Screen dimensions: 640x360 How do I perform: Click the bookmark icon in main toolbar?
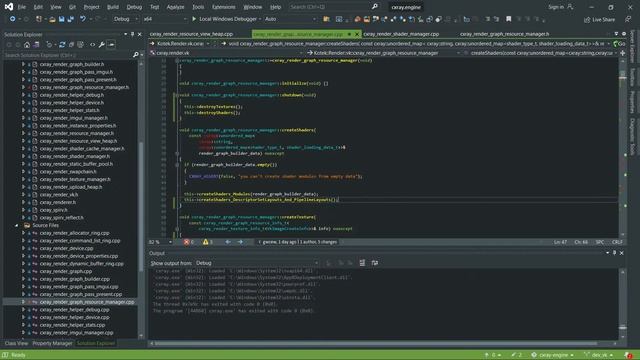[x=509, y=19]
